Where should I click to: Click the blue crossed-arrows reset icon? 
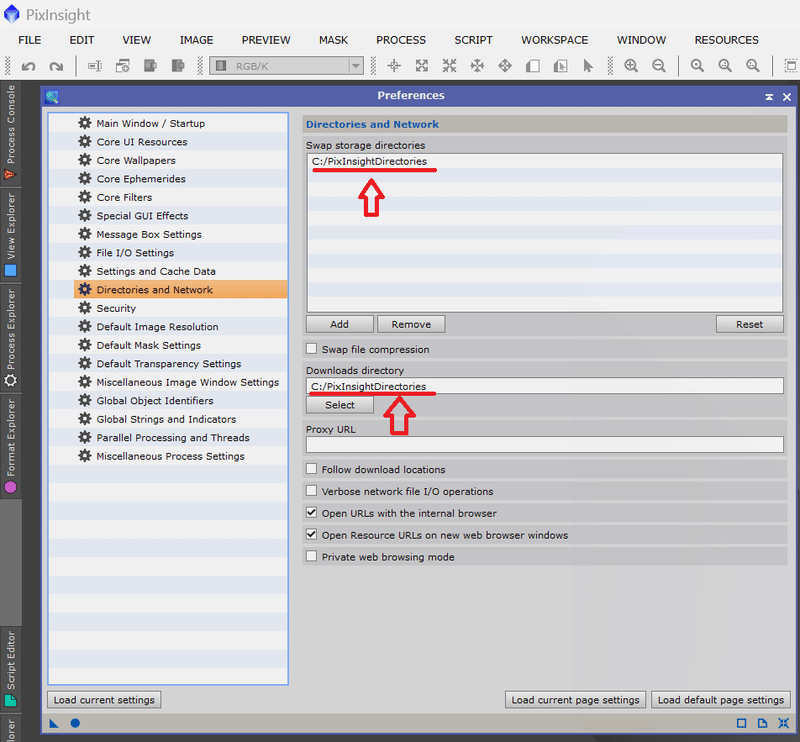(784, 723)
